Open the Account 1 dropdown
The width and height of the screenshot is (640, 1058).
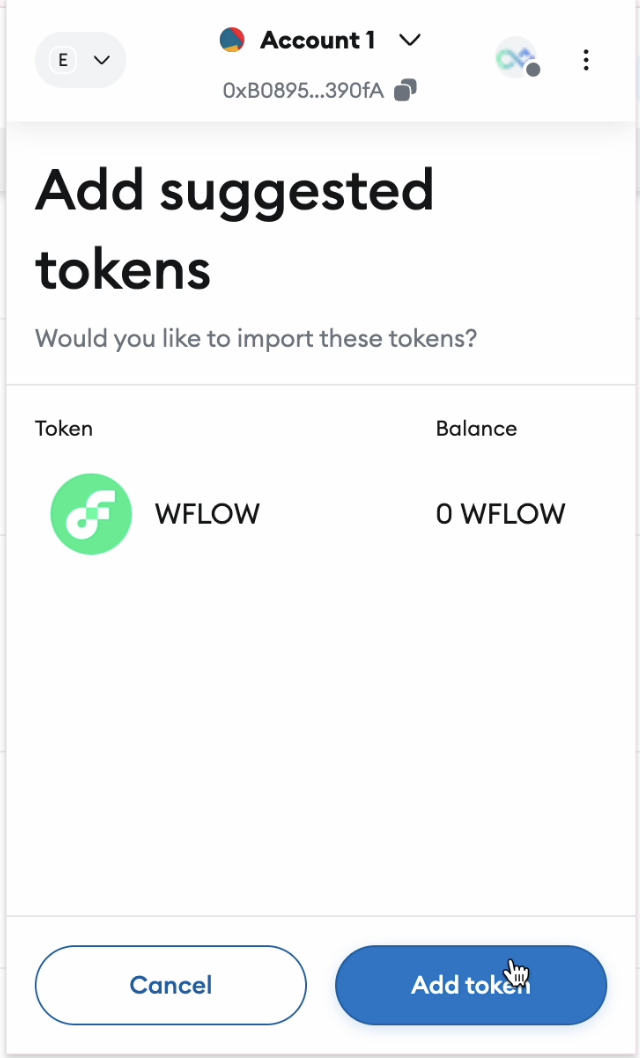(410, 40)
